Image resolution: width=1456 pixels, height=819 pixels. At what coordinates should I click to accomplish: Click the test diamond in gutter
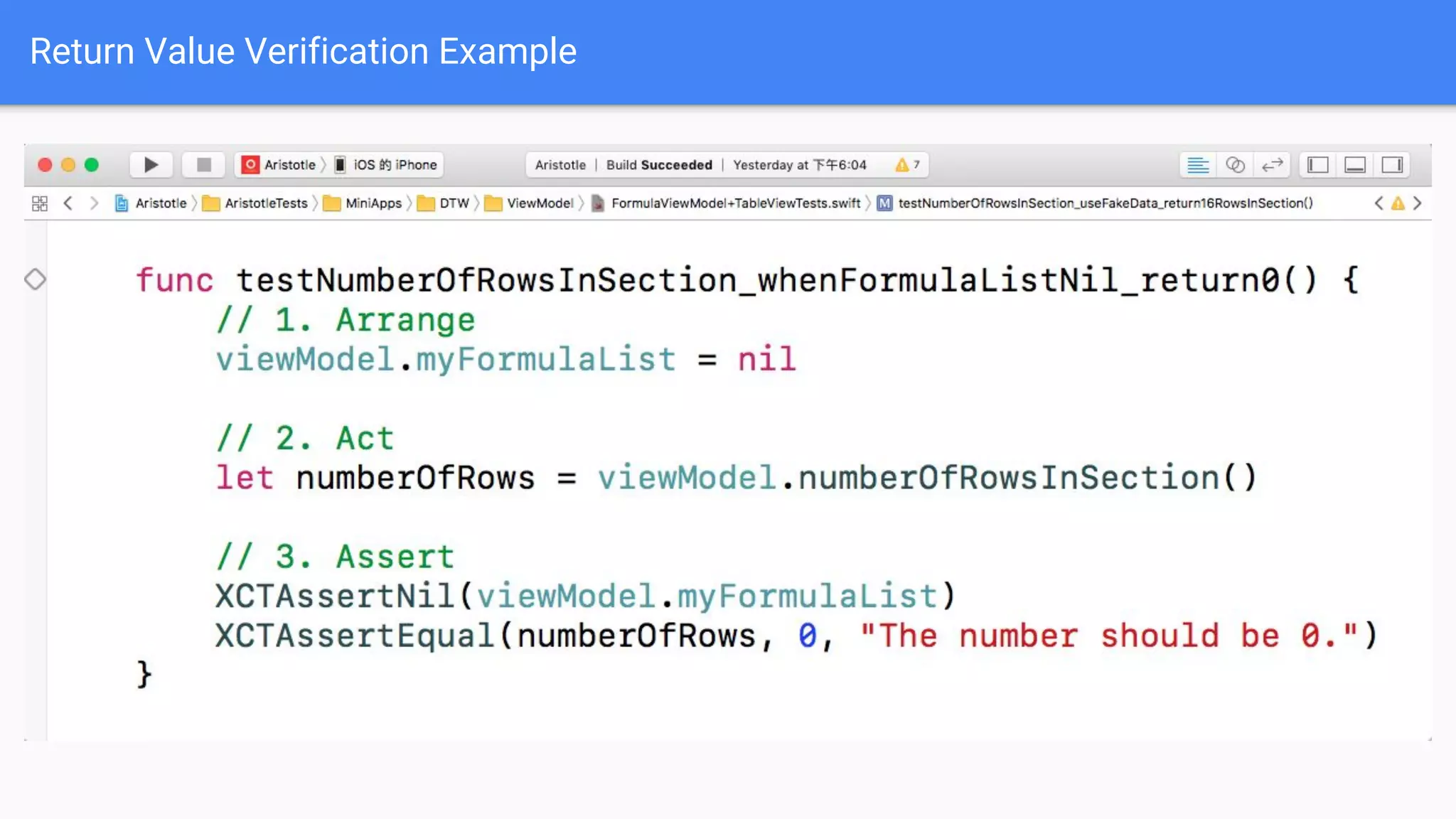[x=35, y=279]
